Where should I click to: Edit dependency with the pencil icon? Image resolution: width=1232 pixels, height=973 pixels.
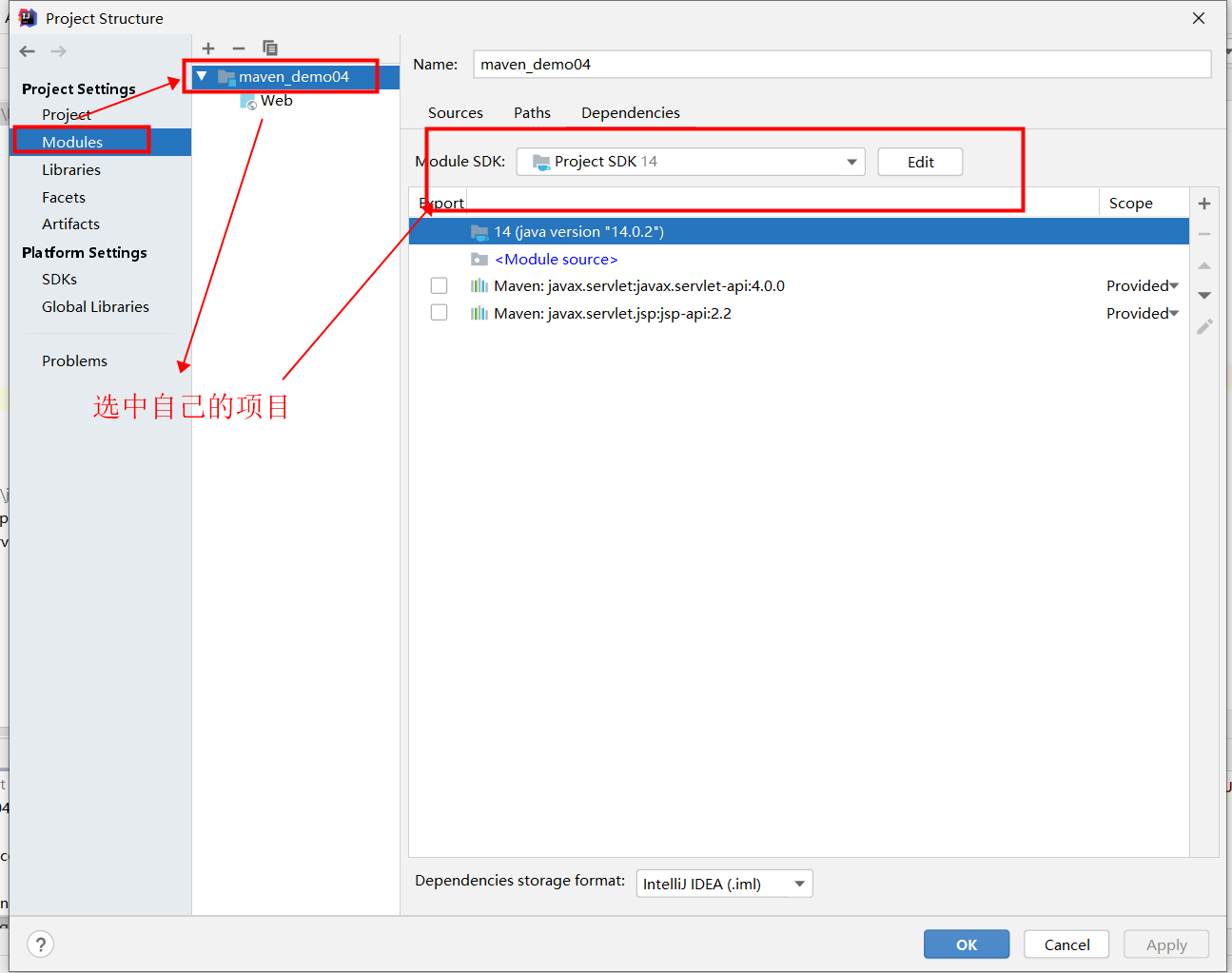[1204, 326]
